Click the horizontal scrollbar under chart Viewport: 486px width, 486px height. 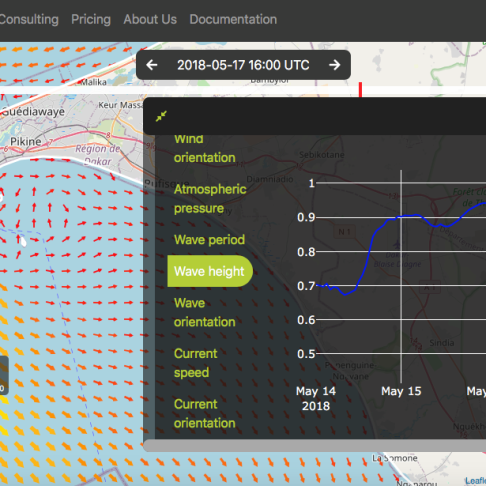tap(314, 445)
